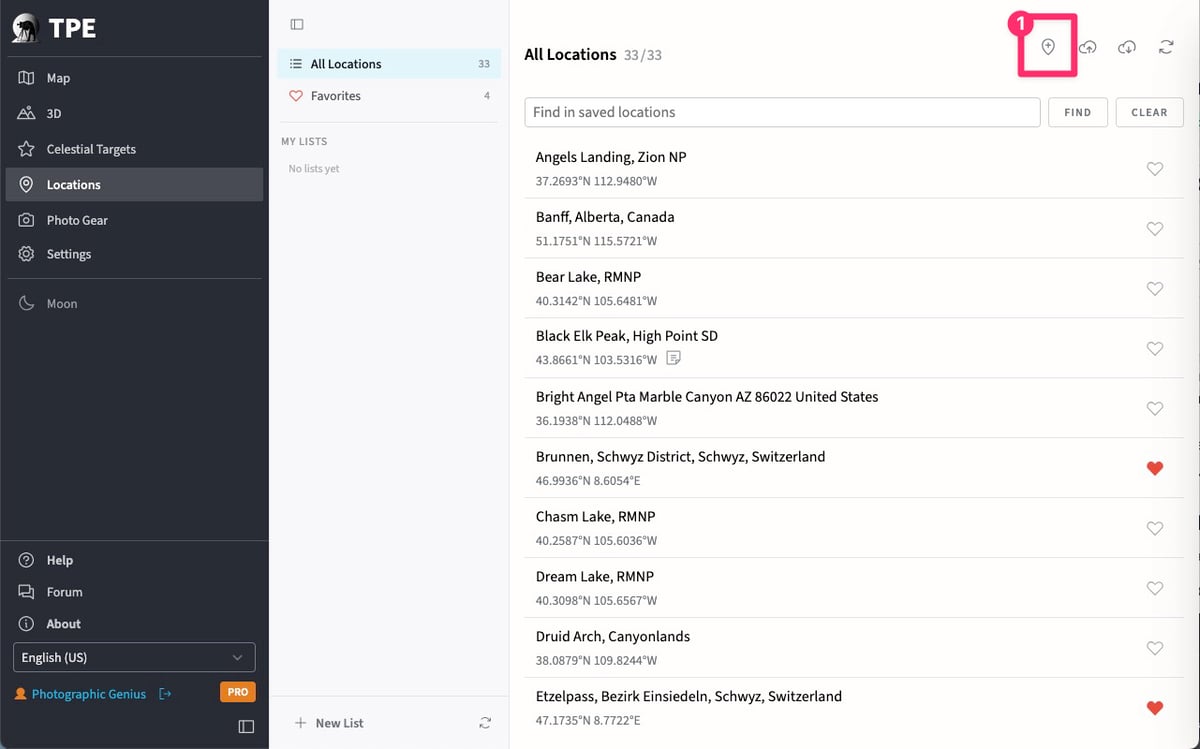Click the TPE logo

coord(54,28)
